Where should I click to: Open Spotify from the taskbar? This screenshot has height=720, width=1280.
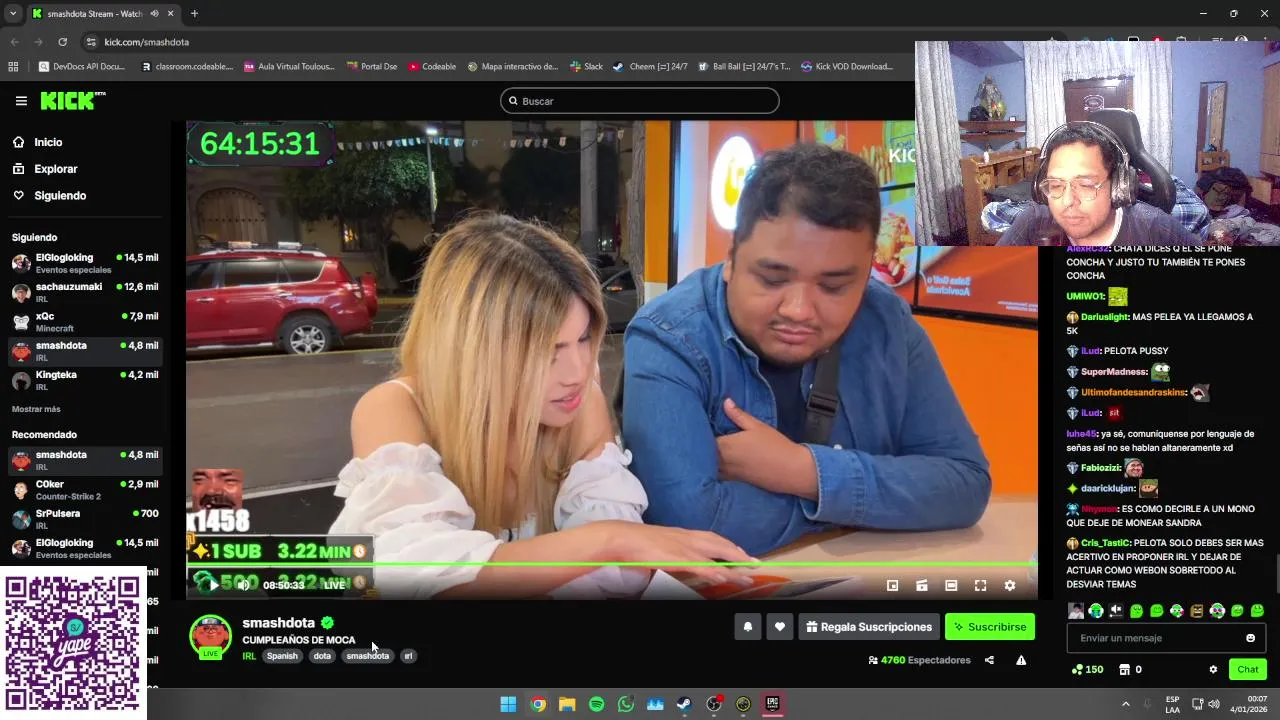pos(596,704)
